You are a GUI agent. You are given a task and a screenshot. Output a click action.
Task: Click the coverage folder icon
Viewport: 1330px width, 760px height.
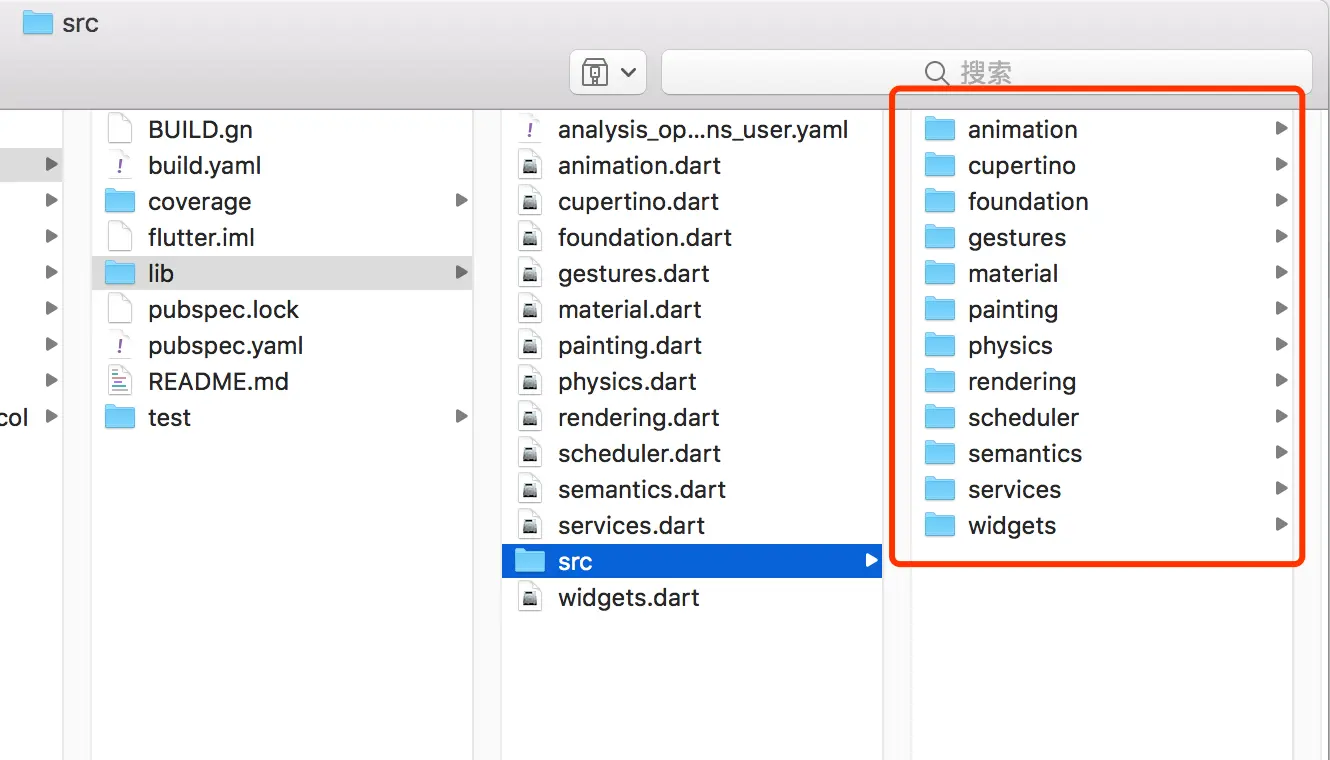coord(120,201)
